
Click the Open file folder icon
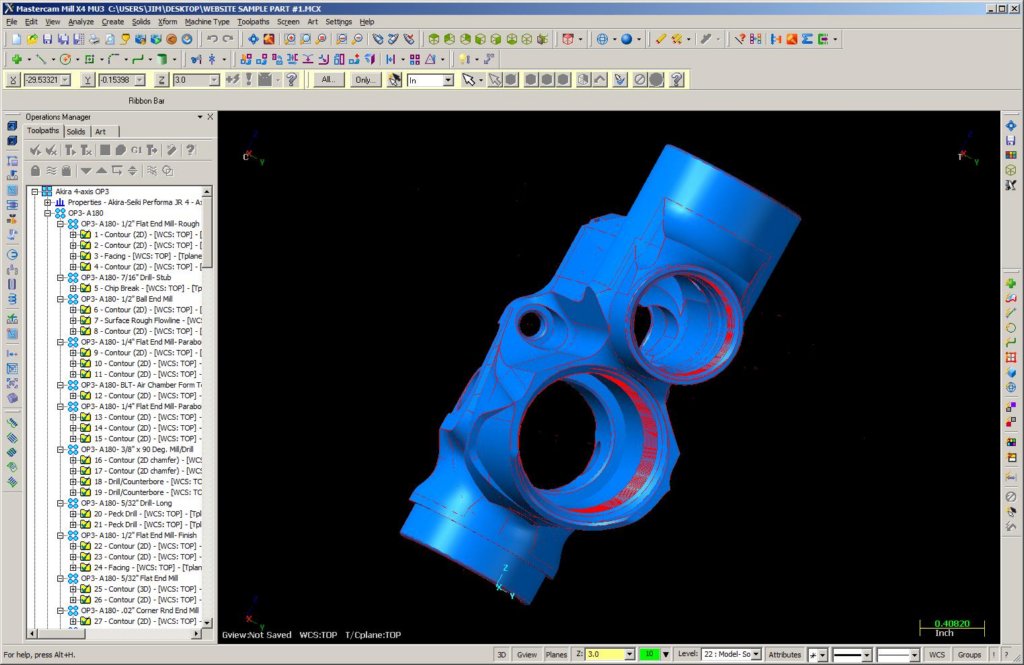click(32, 39)
